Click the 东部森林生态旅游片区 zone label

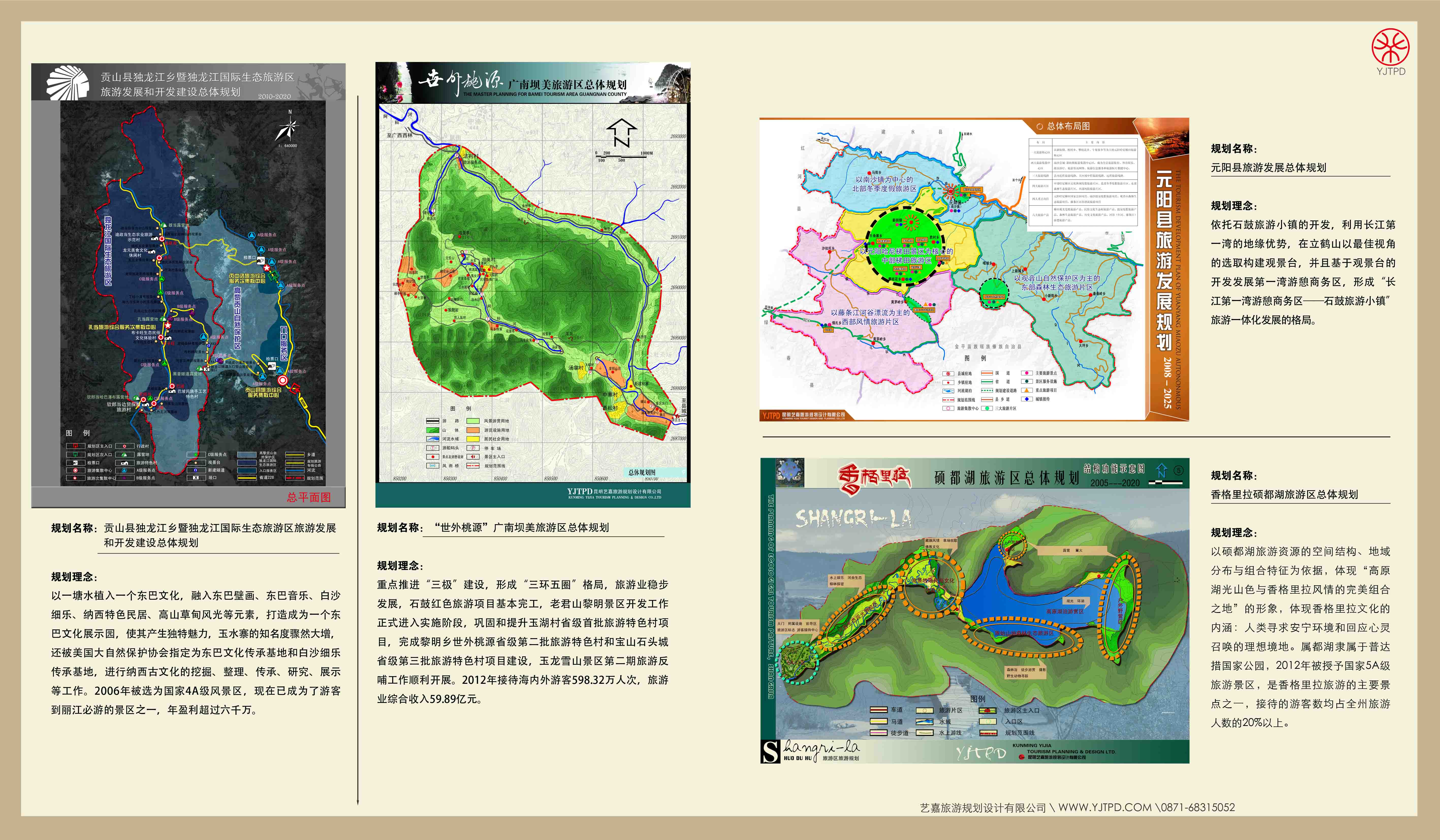point(1057,288)
